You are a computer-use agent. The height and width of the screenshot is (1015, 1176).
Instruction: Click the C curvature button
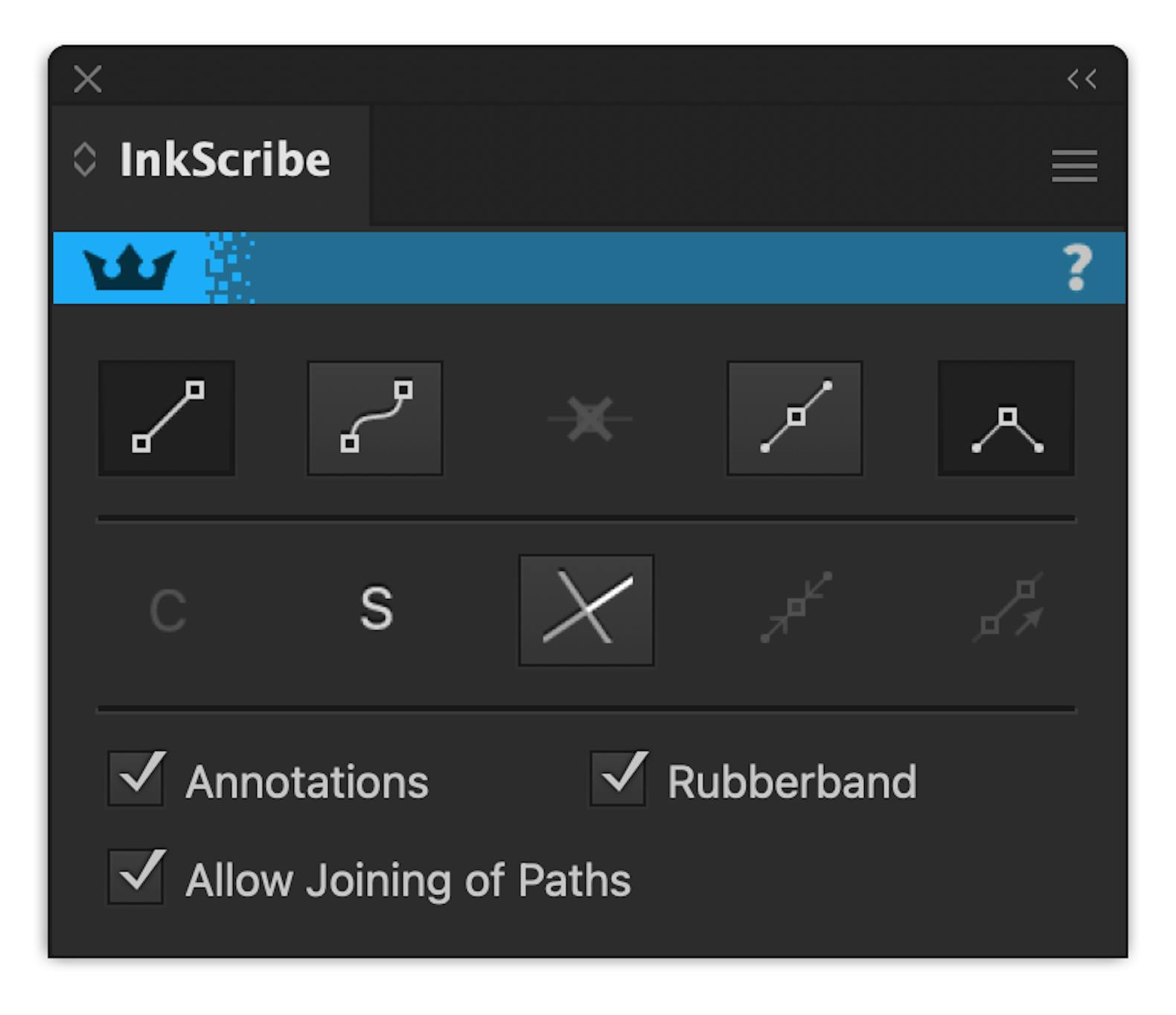(167, 609)
